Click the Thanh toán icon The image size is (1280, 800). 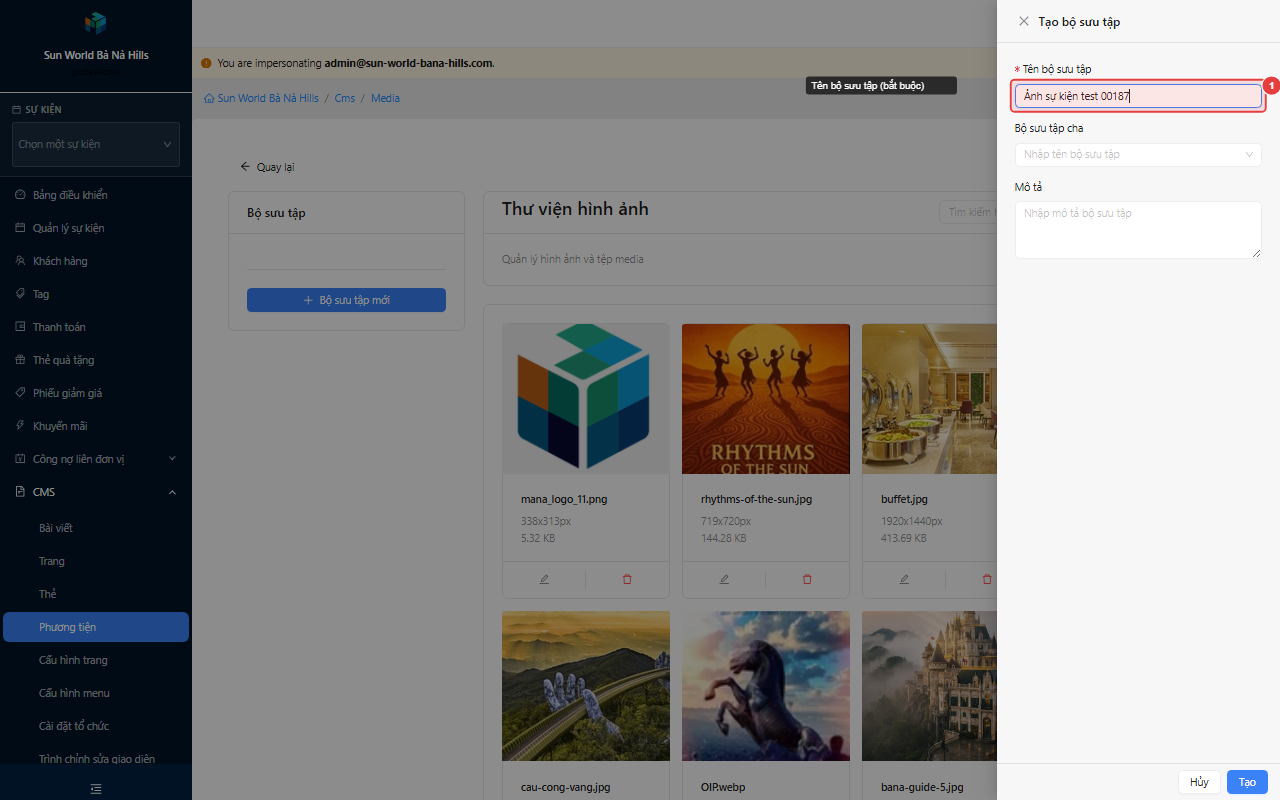tap(20, 327)
